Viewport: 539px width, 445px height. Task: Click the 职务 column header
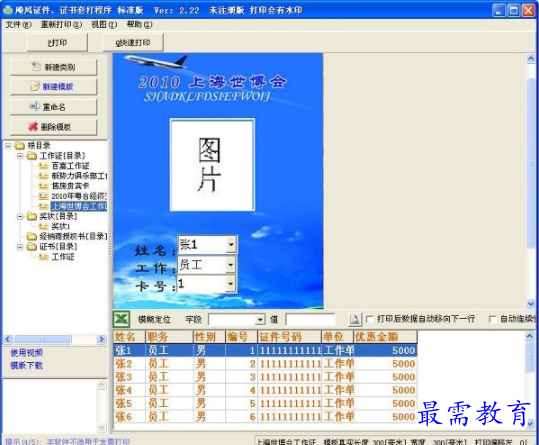(169, 337)
